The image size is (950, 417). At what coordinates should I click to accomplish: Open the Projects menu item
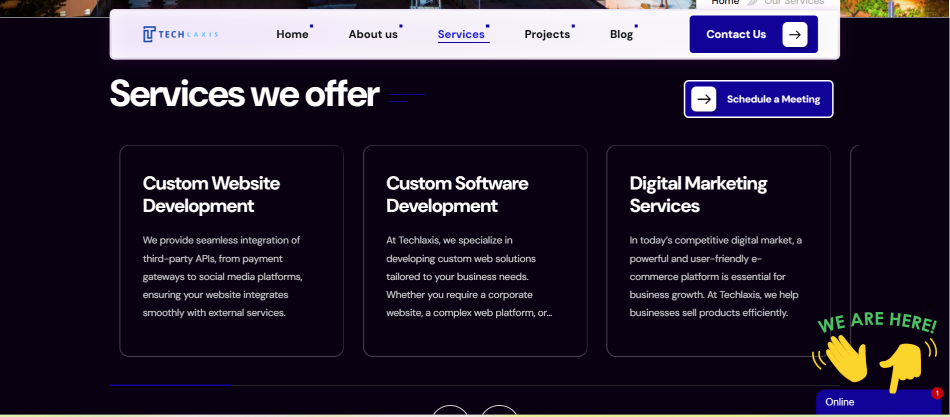click(x=547, y=34)
